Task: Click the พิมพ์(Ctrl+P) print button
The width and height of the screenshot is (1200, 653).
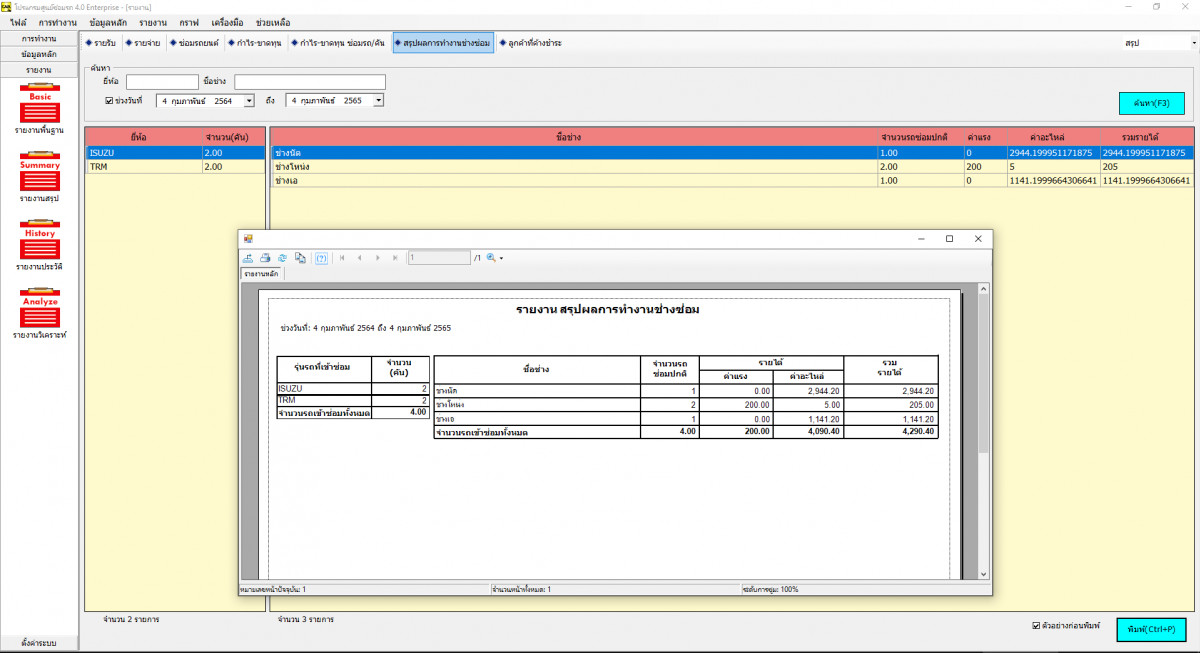Action: pyautogui.click(x=1150, y=629)
